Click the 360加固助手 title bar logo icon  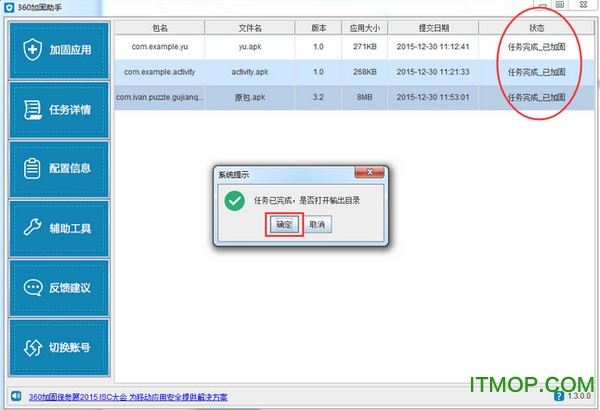(x=9, y=7)
